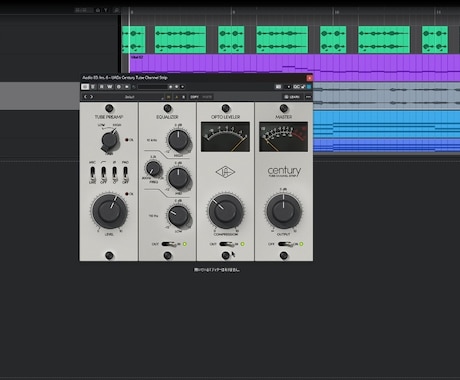Screen dimensions: 460x380
Task: Click the QC quick controls button
Action: pyautogui.click(x=296, y=87)
